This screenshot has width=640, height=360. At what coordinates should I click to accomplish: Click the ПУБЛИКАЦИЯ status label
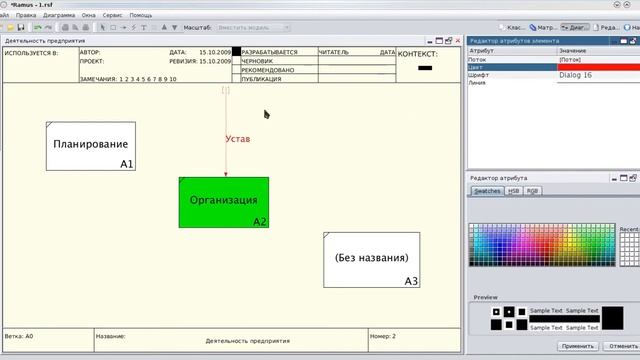point(261,79)
